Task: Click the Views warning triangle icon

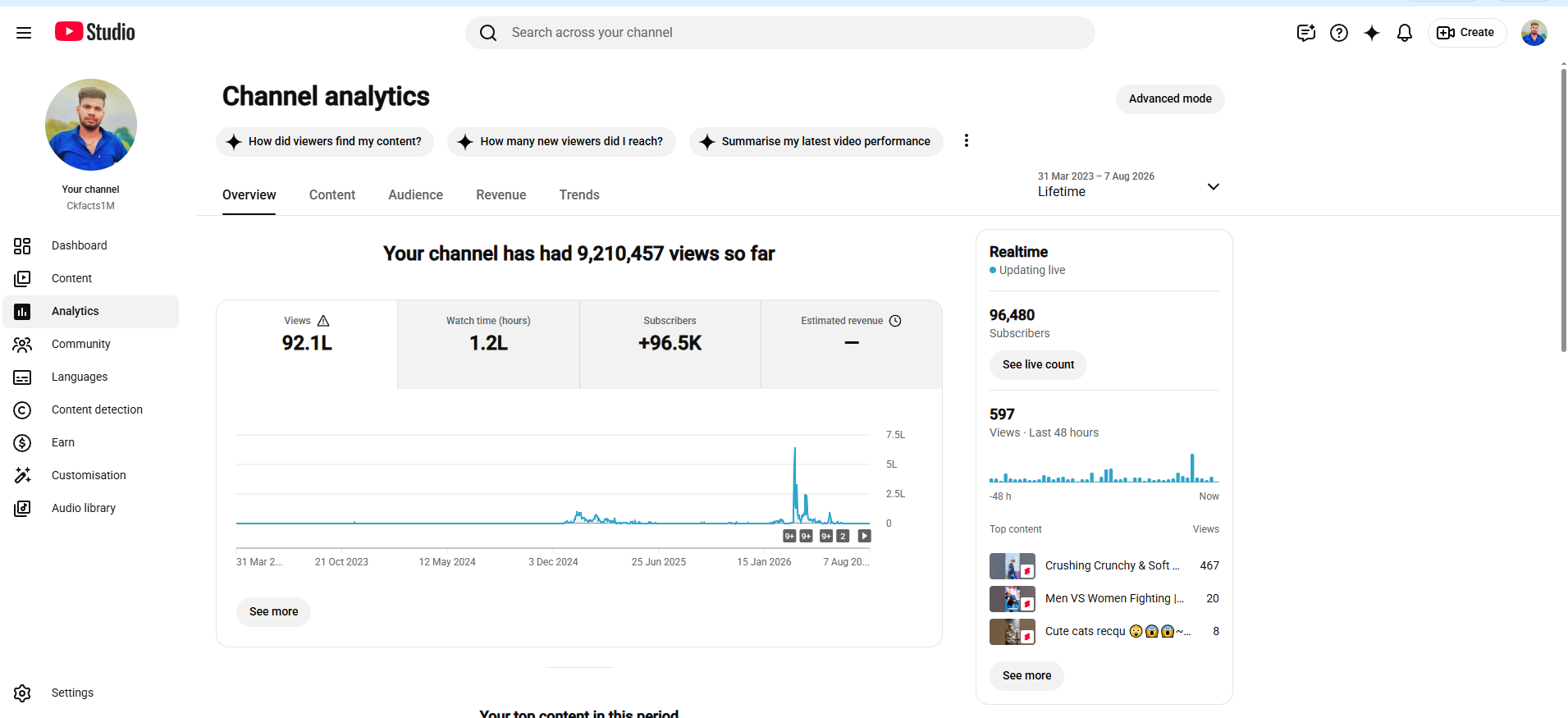Action: click(x=323, y=321)
